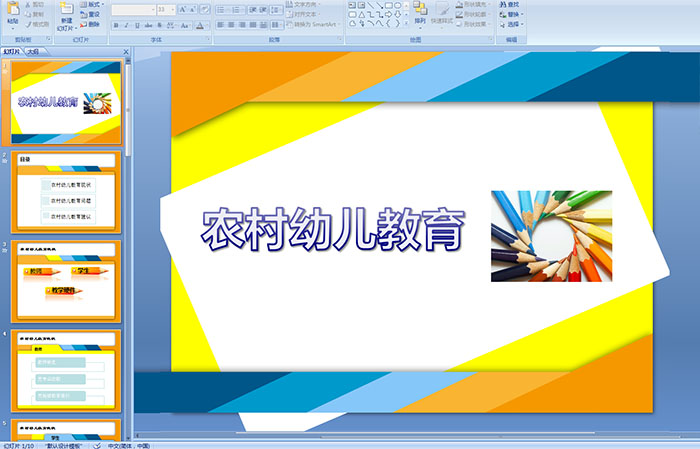This screenshot has width=700, height=449.
Task: Toggle Align Text Left
Action: pyautogui.click(x=221, y=25)
